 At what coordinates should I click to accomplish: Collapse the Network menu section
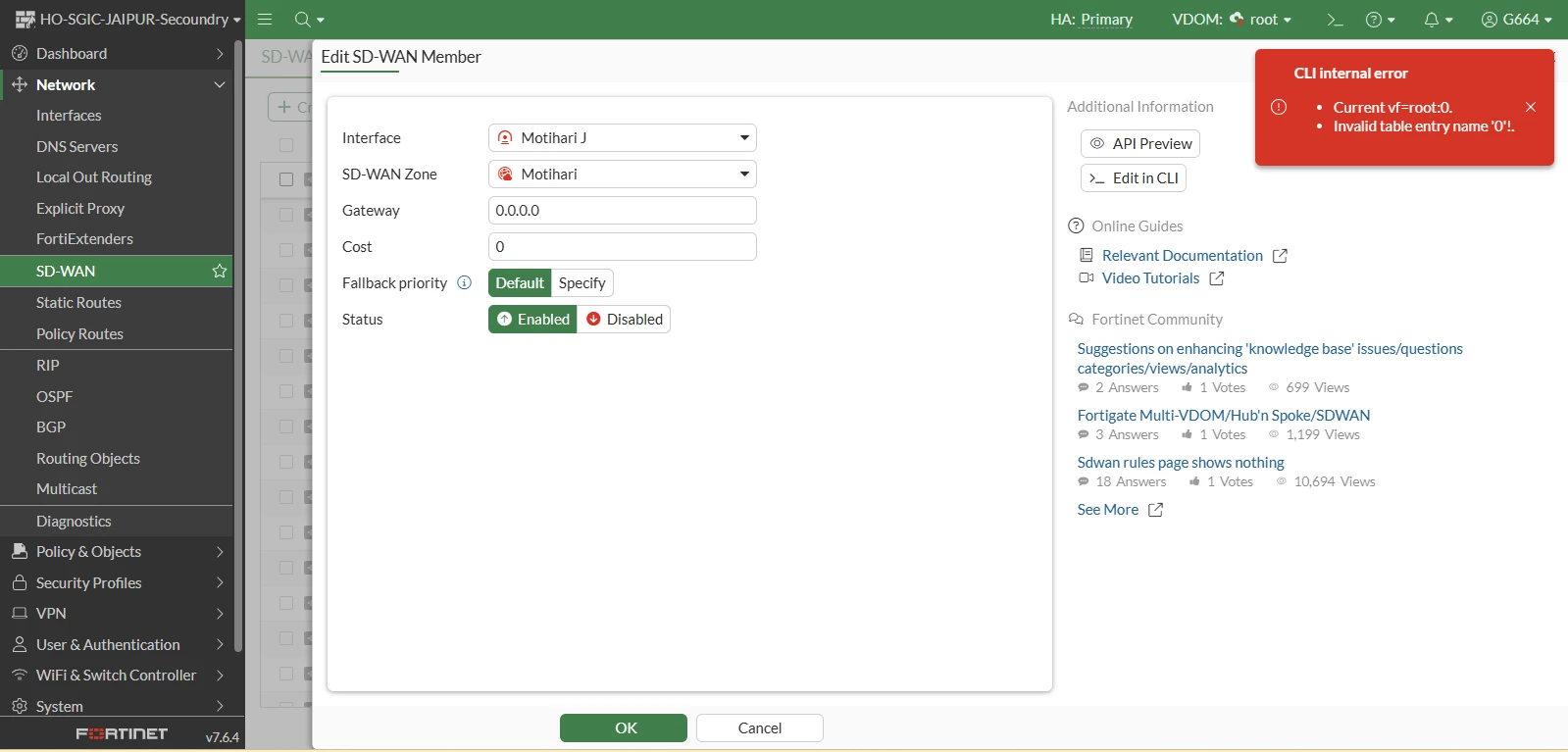click(x=117, y=85)
